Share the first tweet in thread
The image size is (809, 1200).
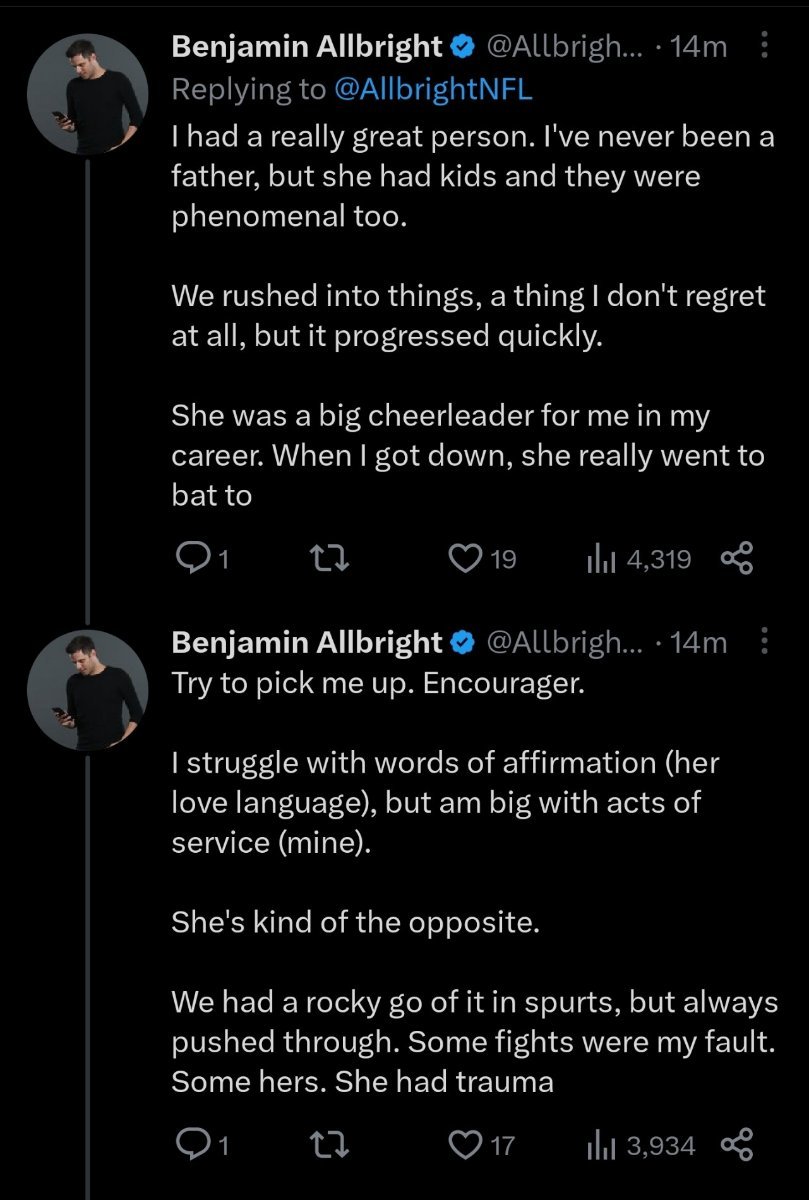(736, 559)
